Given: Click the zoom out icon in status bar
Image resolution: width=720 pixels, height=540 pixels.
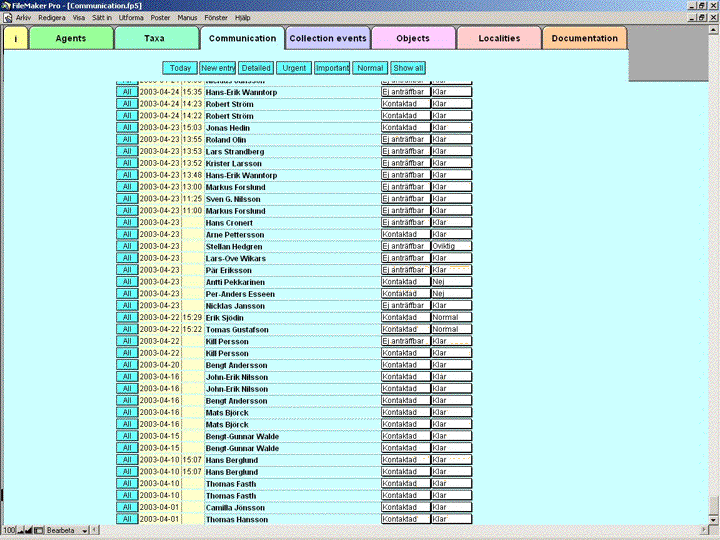Looking at the screenshot, I should coord(19,530).
